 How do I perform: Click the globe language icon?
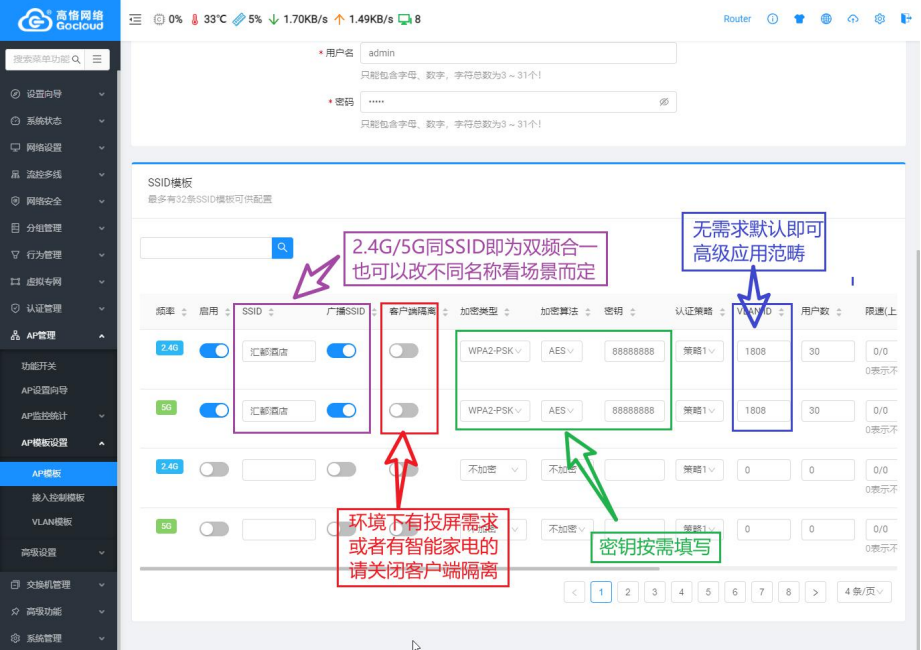(x=826, y=19)
